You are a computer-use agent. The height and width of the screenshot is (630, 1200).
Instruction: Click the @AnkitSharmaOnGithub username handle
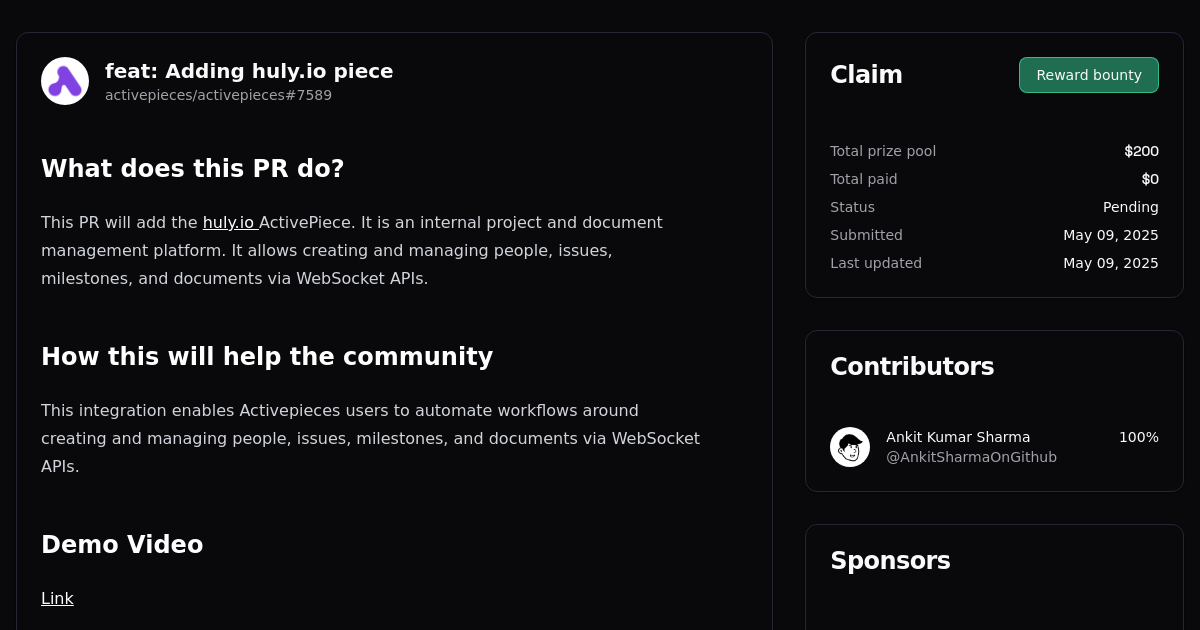[x=971, y=457]
